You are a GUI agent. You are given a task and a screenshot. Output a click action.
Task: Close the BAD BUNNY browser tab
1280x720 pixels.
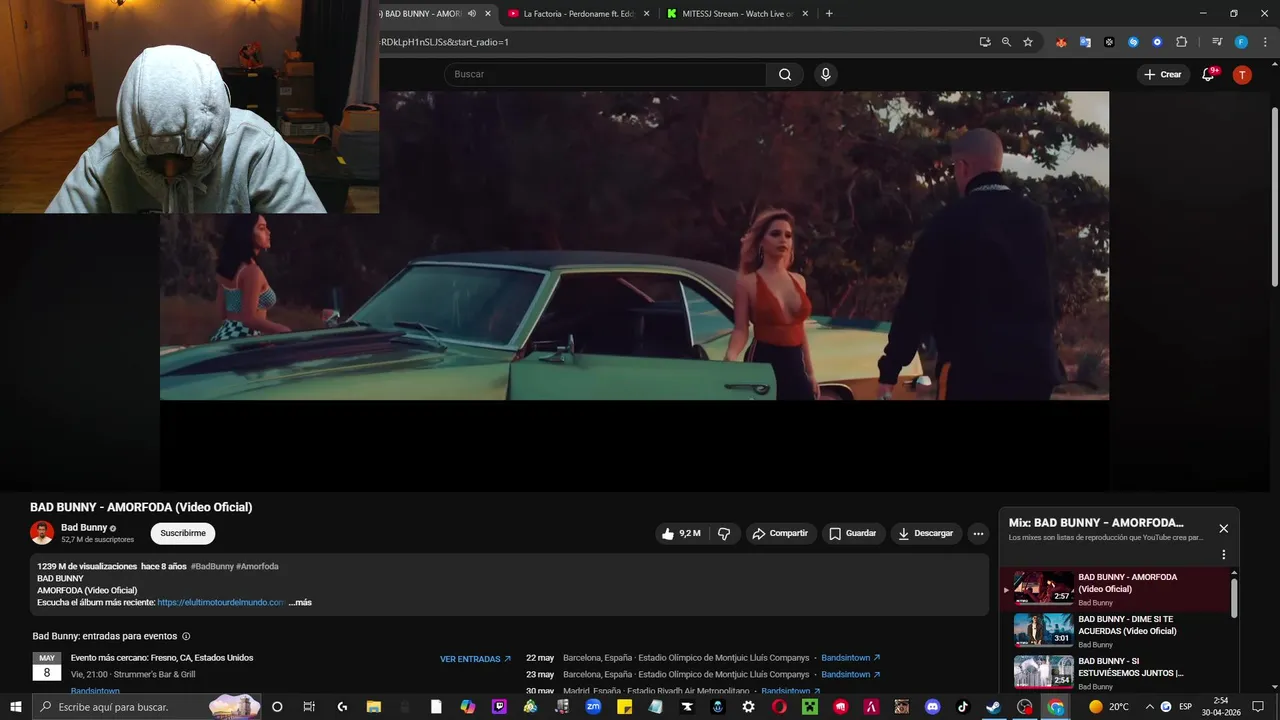coord(488,14)
